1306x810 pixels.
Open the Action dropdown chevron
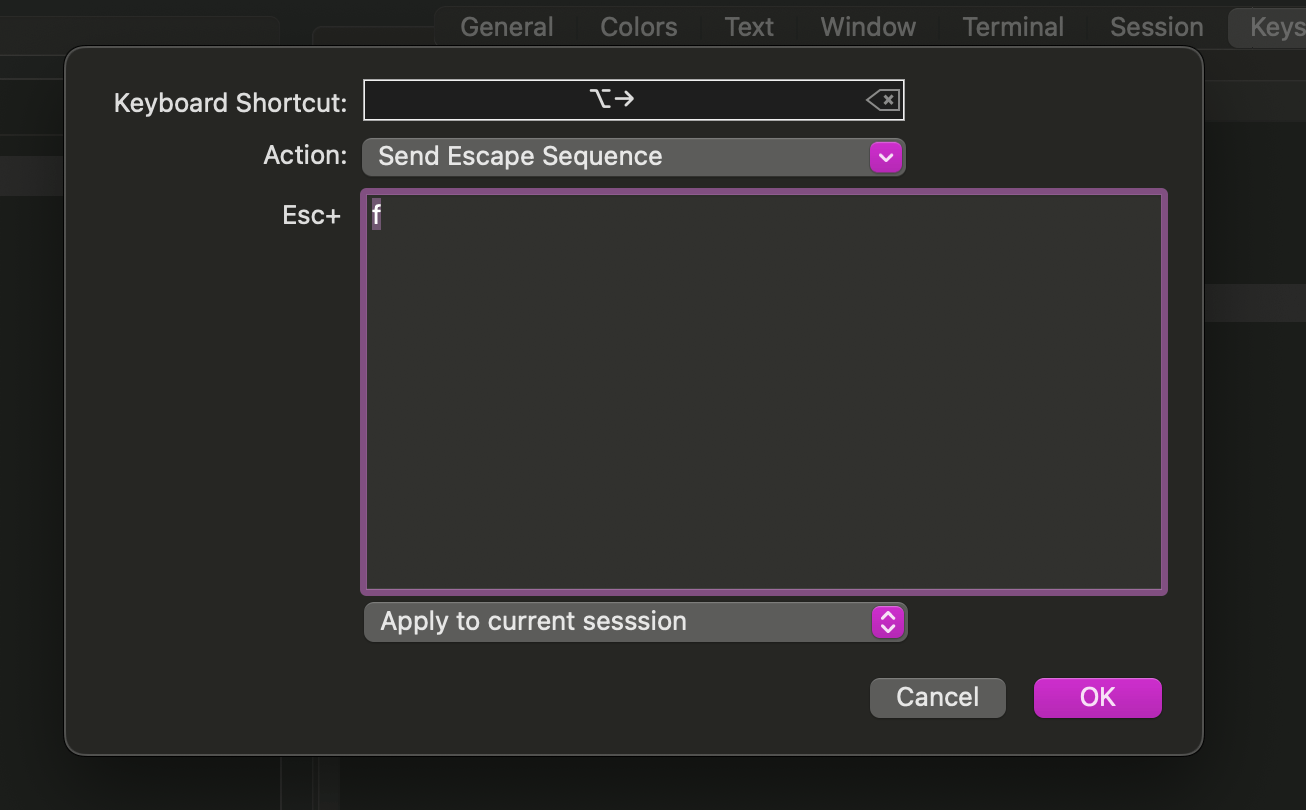tap(886, 157)
